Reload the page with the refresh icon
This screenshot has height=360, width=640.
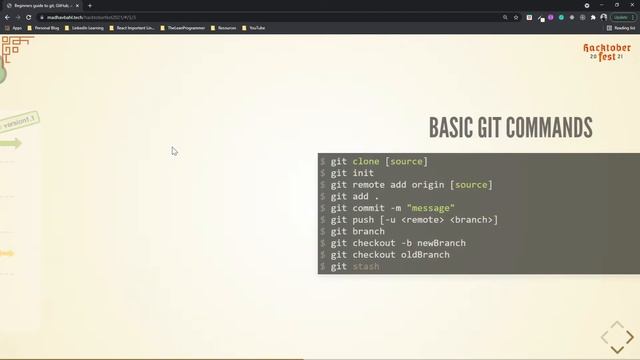29,18
